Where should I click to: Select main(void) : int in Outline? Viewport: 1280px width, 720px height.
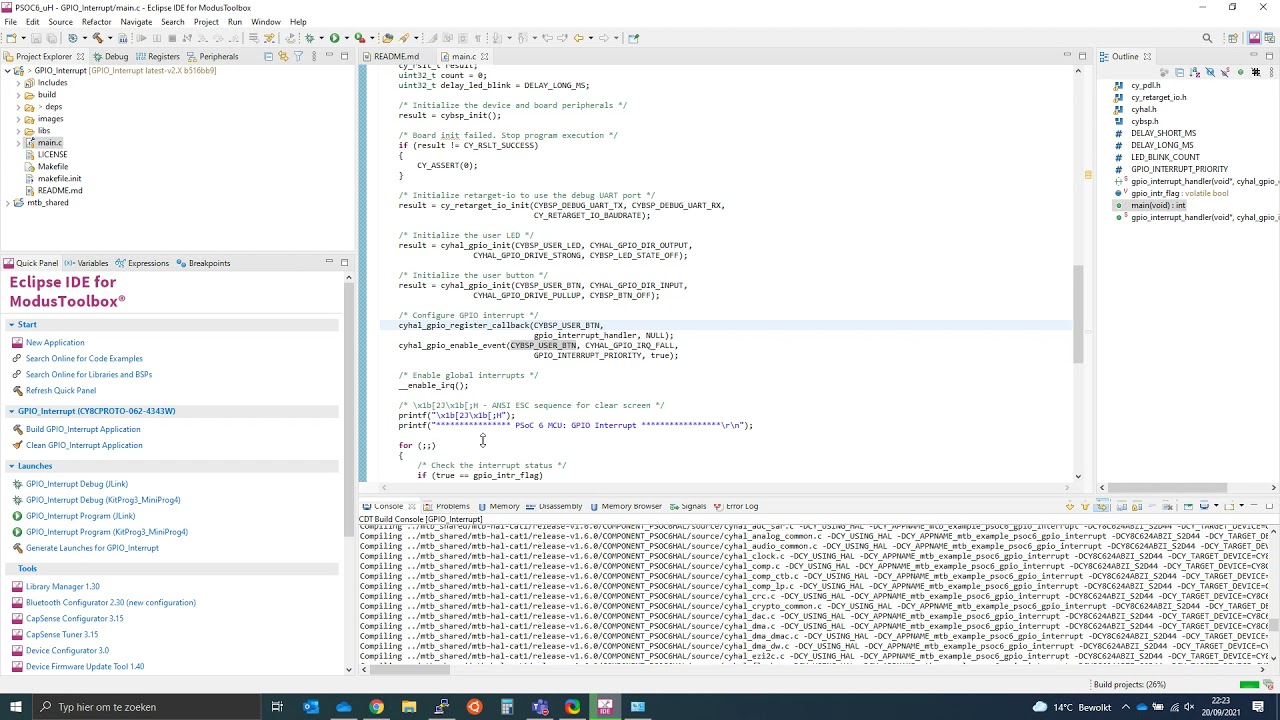coord(1158,205)
